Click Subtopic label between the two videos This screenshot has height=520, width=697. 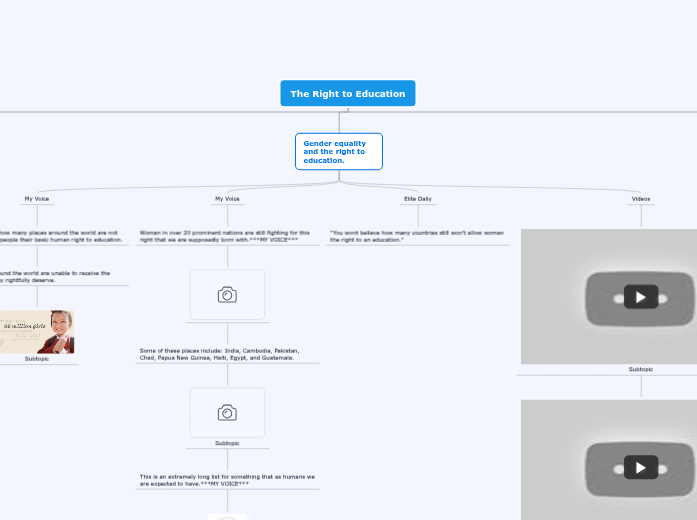[x=640, y=369]
